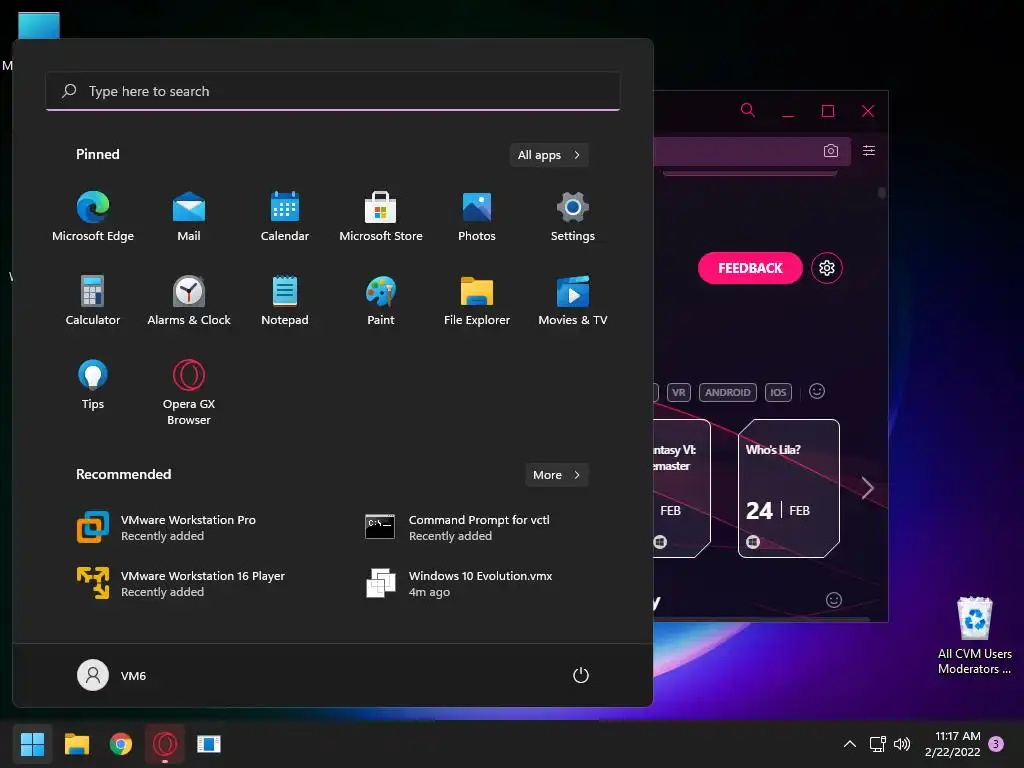1024x768 pixels.
Task: Open Opera GX easy setup sliders icon
Action: coord(869,151)
